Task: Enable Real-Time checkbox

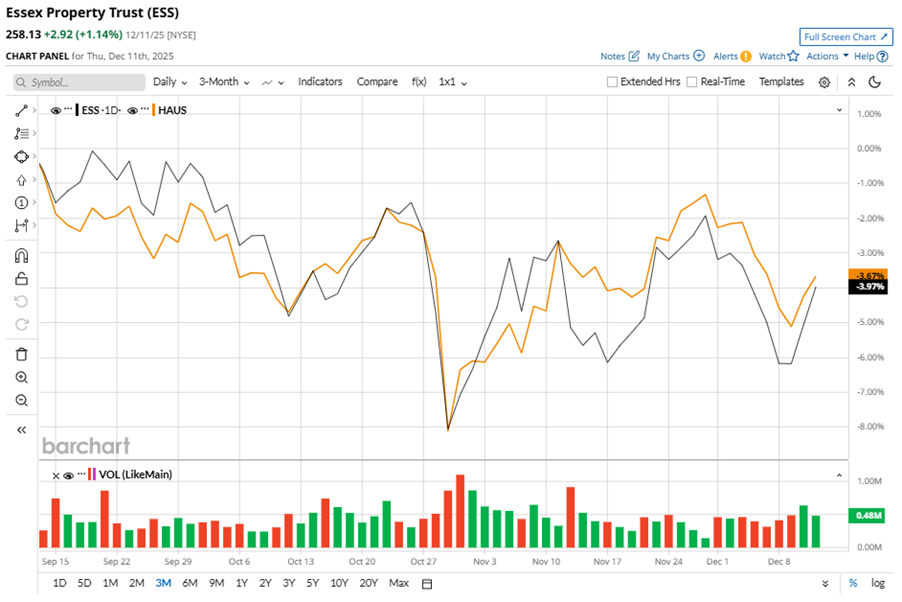Action: 692,82
